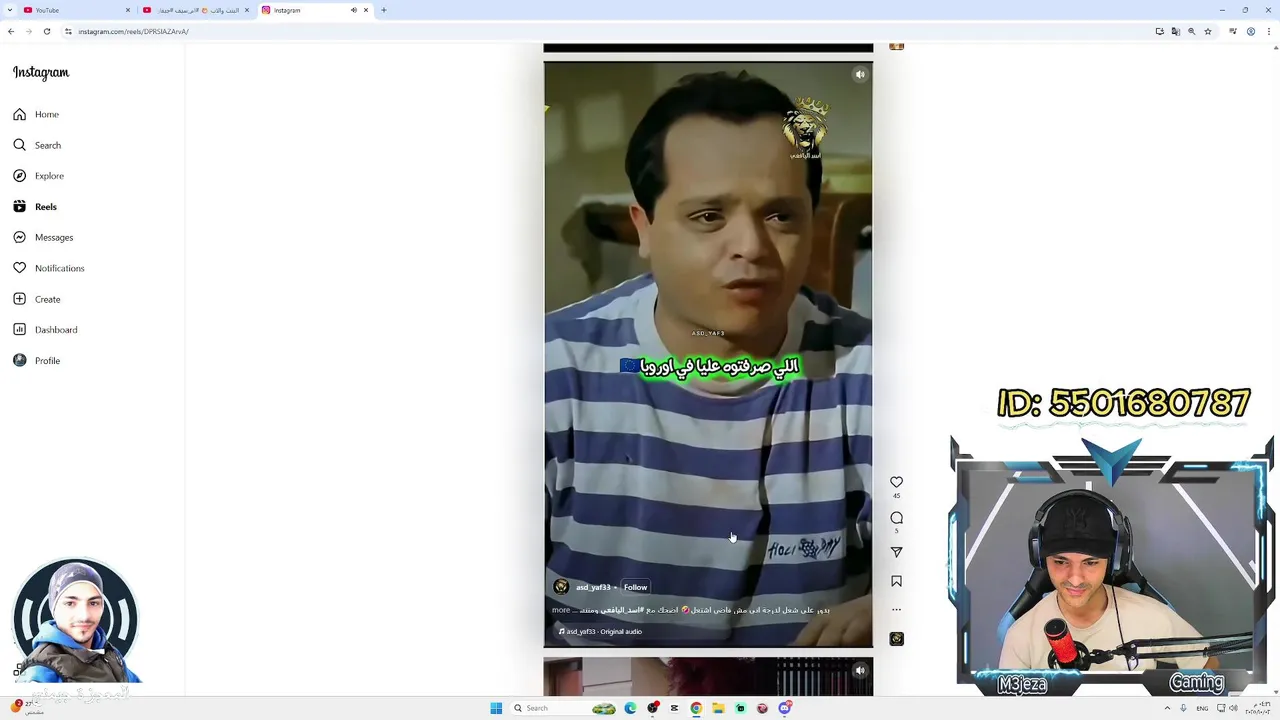Like the reel with heart icon
The width and height of the screenshot is (1280, 720).
click(x=896, y=482)
